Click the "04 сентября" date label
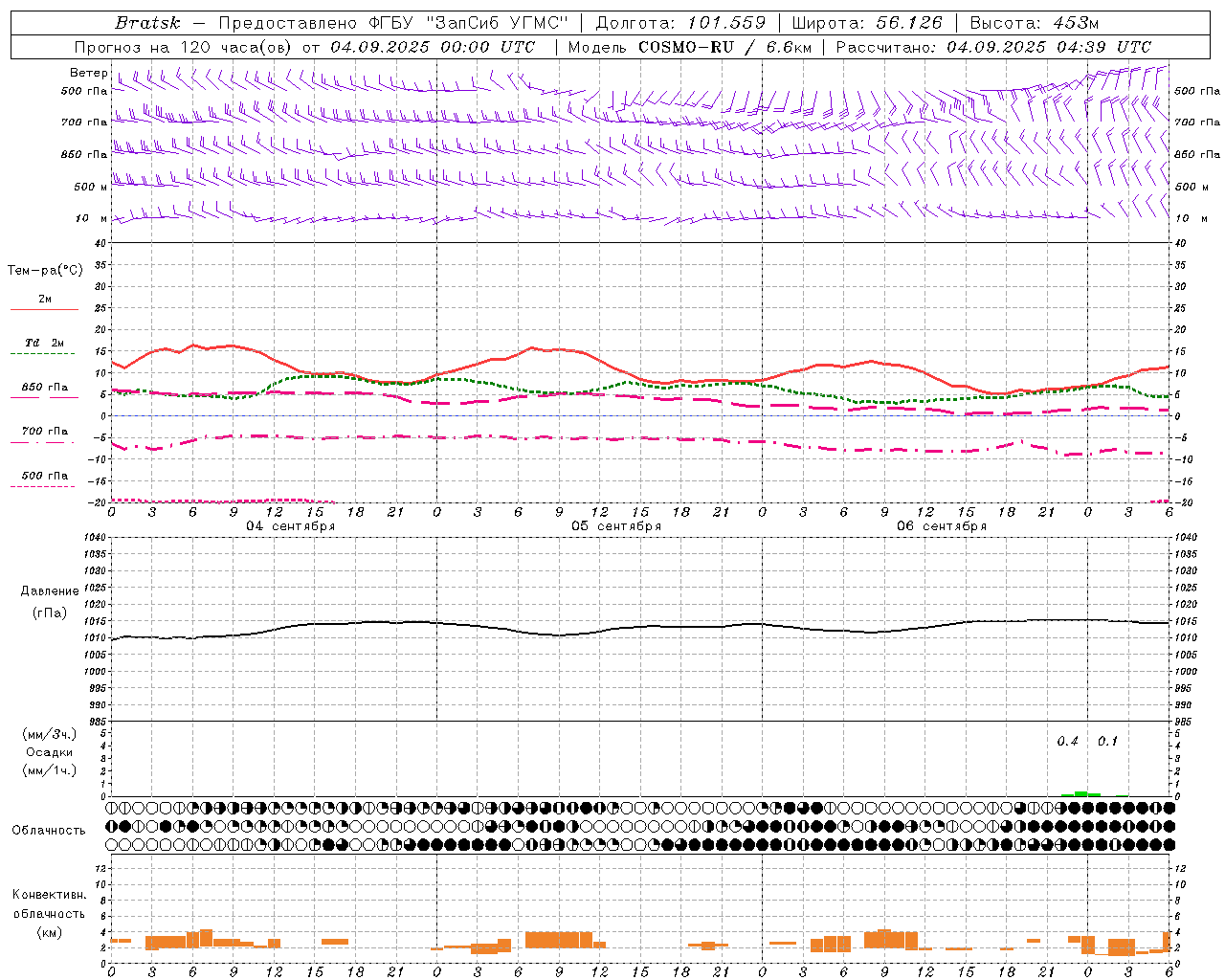Screen dimensions: 1225x980 [x=291, y=526]
